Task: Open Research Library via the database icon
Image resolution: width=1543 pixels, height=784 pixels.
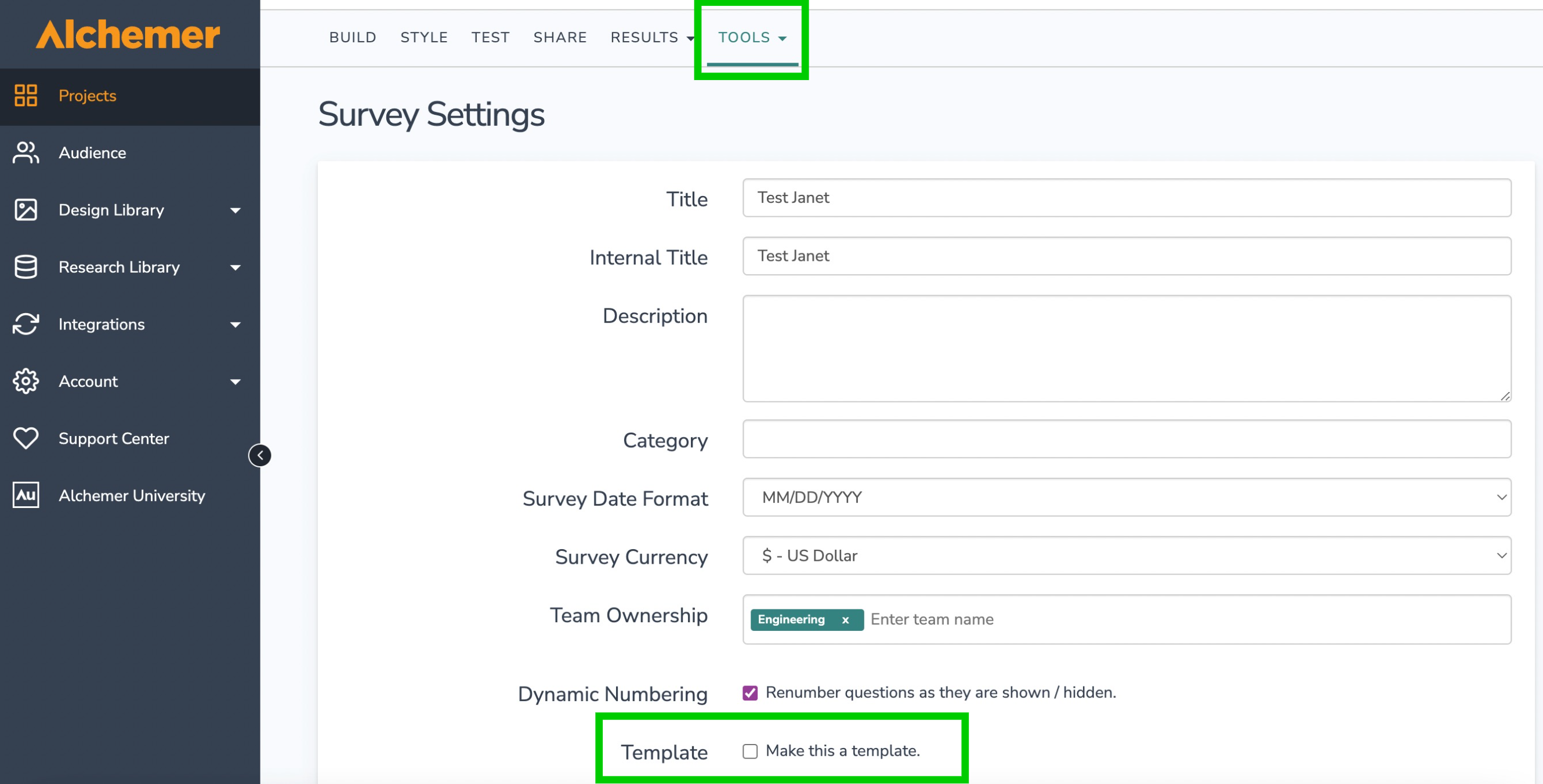Action: [x=26, y=267]
